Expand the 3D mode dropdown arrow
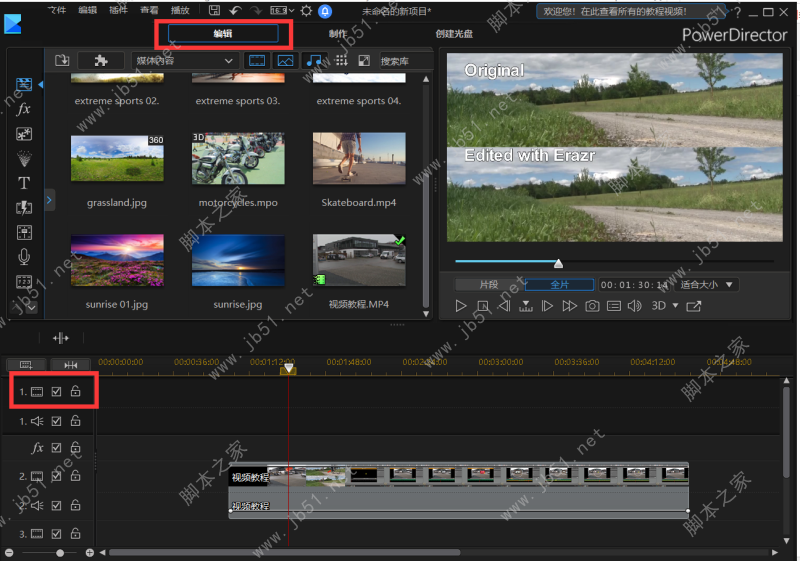The image size is (800, 561). (676, 306)
